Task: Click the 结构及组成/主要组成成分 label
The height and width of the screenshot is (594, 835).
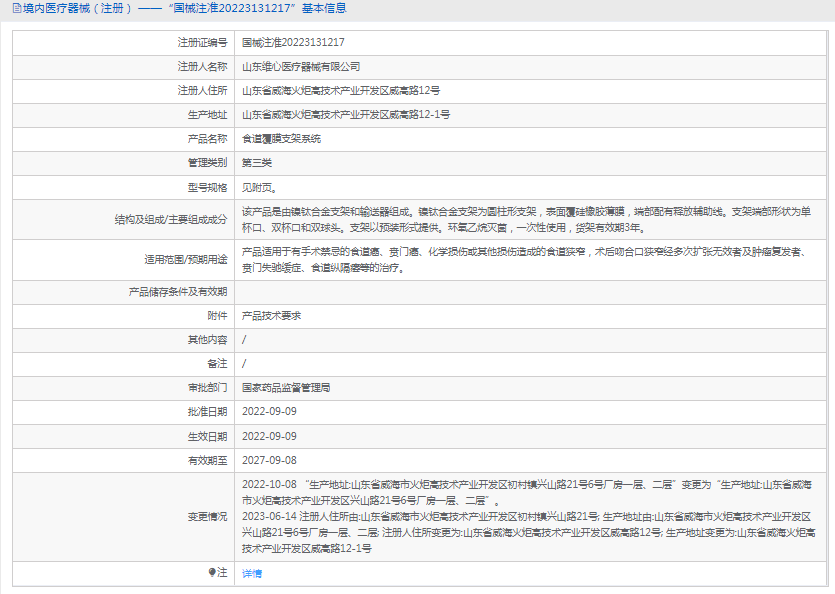Action: 171,219
